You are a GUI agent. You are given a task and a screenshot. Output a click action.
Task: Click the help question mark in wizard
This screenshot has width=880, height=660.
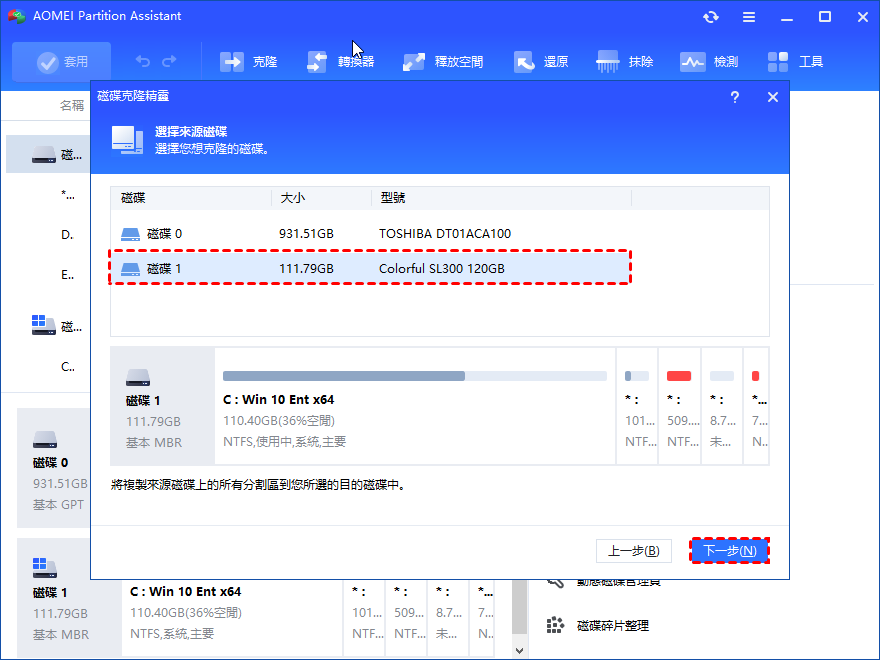735,97
